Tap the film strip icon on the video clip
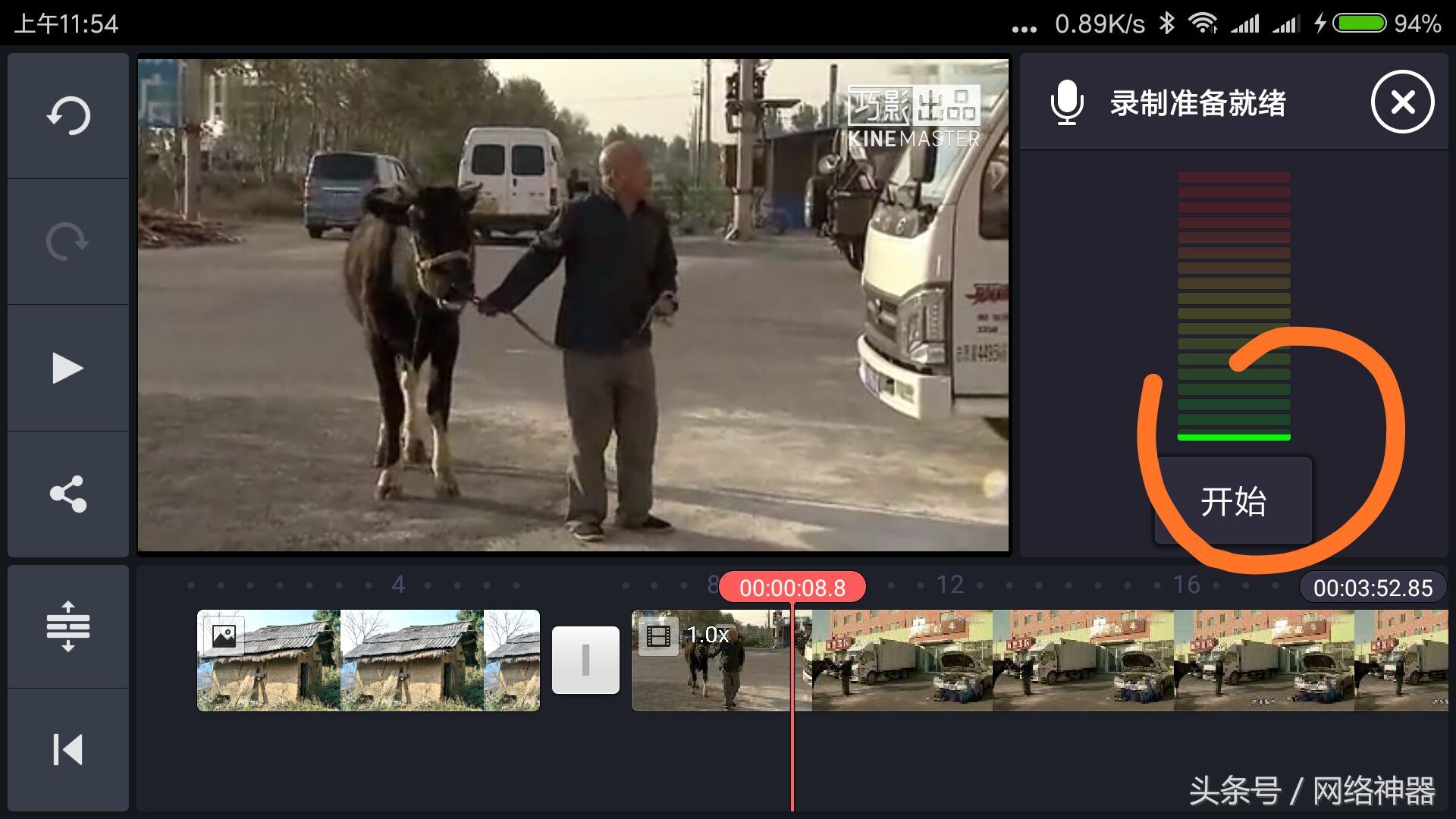The width and height of the screenshot is (1456, 819). click(657, 635)
